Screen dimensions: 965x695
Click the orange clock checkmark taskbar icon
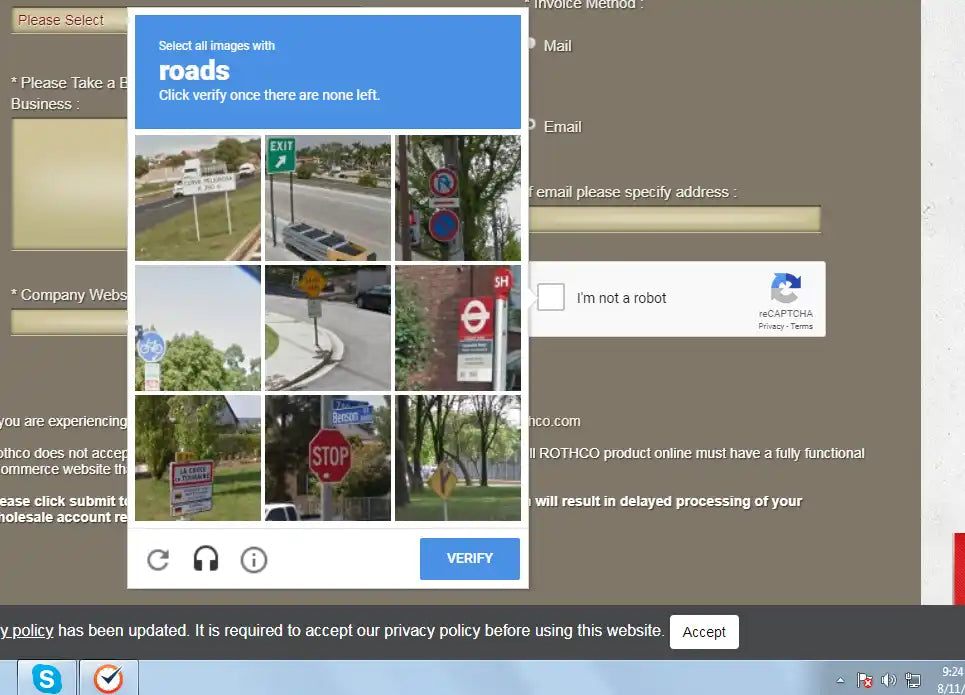(108, 679)
